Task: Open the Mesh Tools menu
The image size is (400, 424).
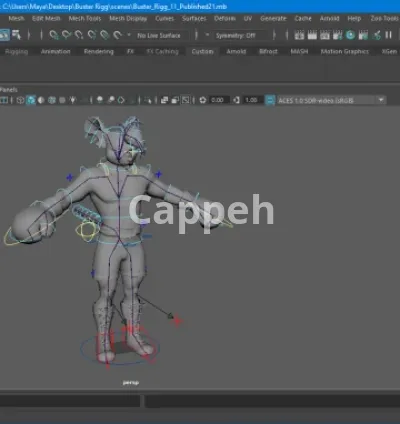Action: [x=85, y=19]
